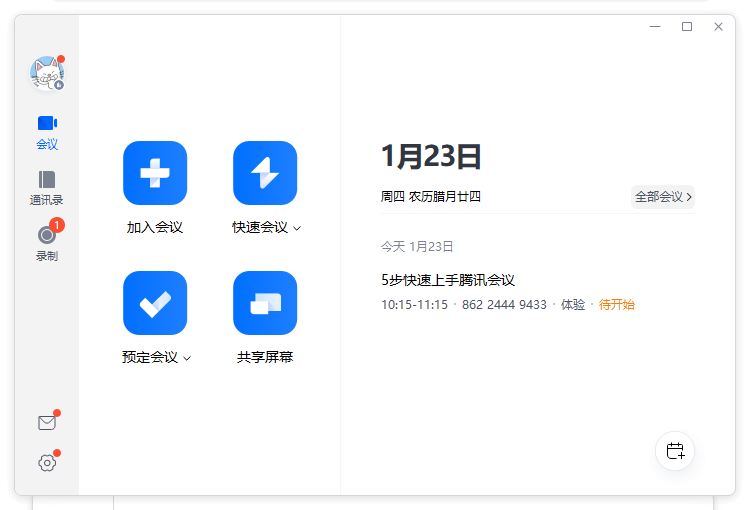Open the cat profile avatar

click(x=47, y=73)
